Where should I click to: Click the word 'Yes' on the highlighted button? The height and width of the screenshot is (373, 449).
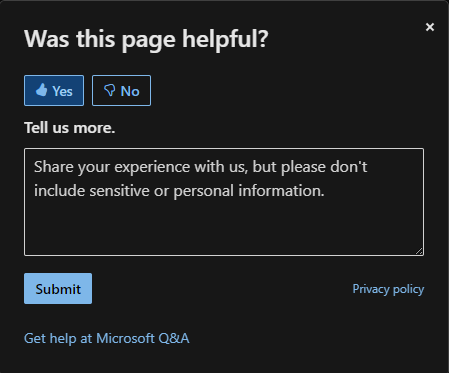(x=62, y=91)
